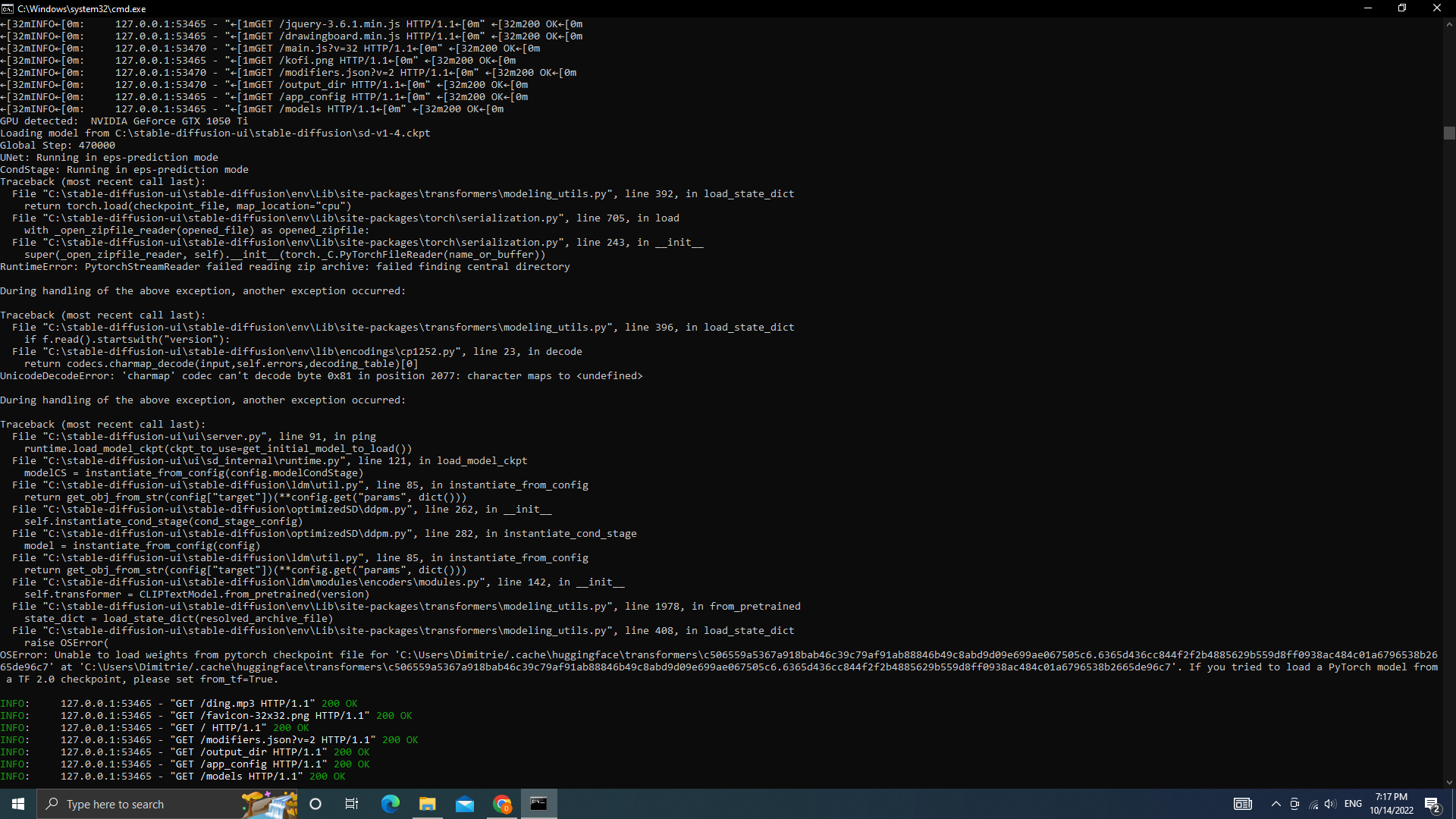Click the 'UNet: Running in eps-prediction mode' line
The width and height of the screenshot is (1456, 819).
[x=109, y=157]
